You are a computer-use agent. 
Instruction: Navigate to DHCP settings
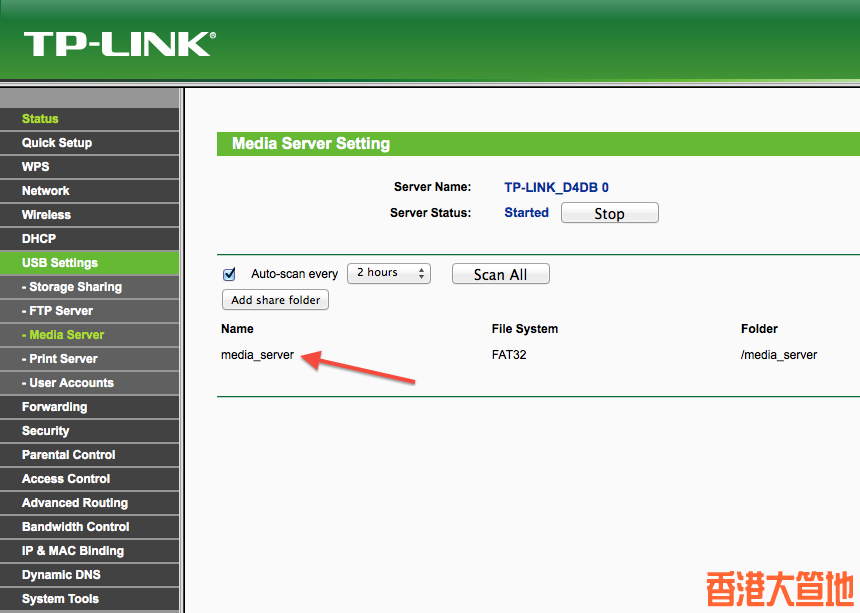click(89, 239)
